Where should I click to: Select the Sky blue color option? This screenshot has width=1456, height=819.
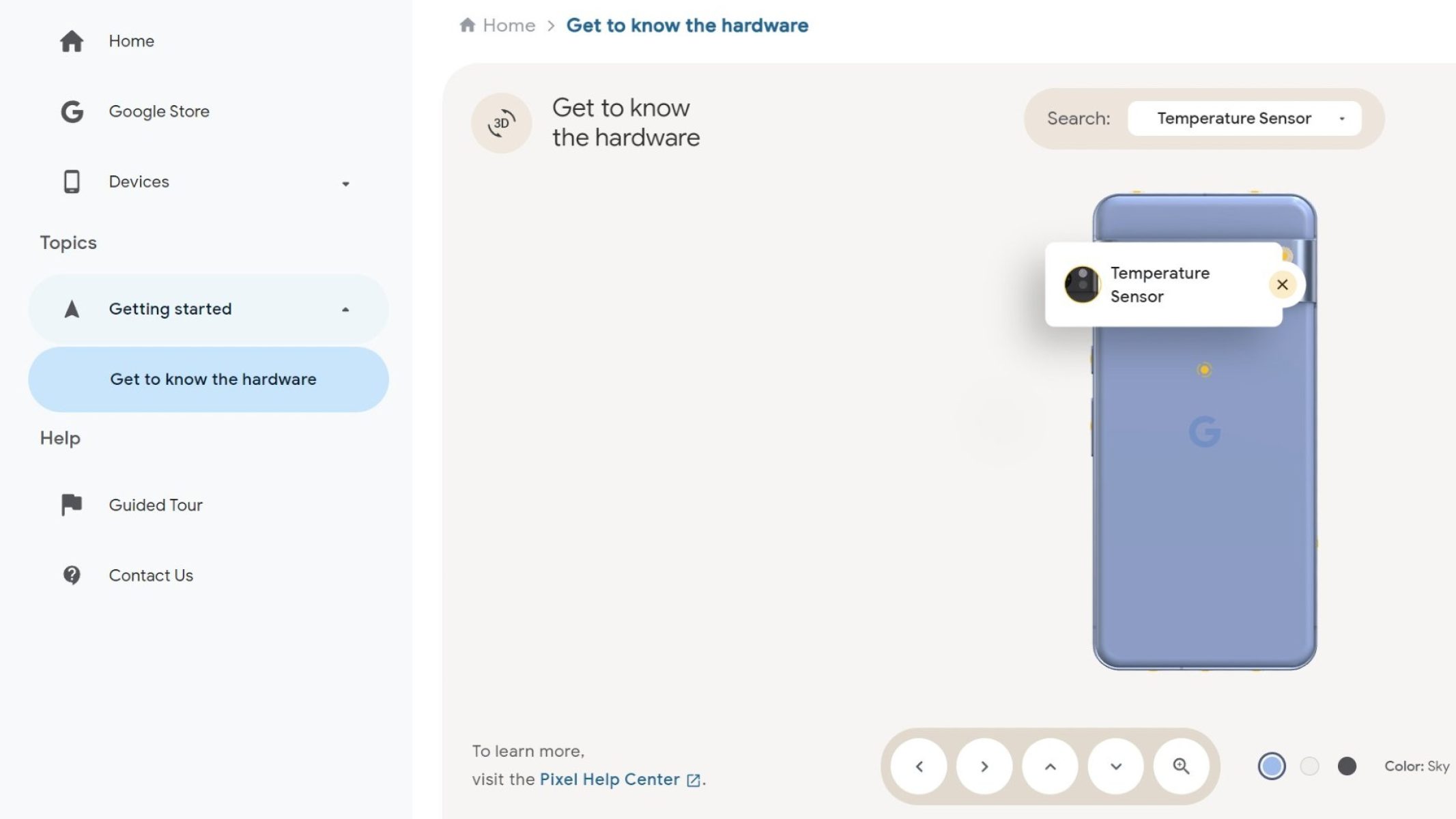(x=1271, y=766)
